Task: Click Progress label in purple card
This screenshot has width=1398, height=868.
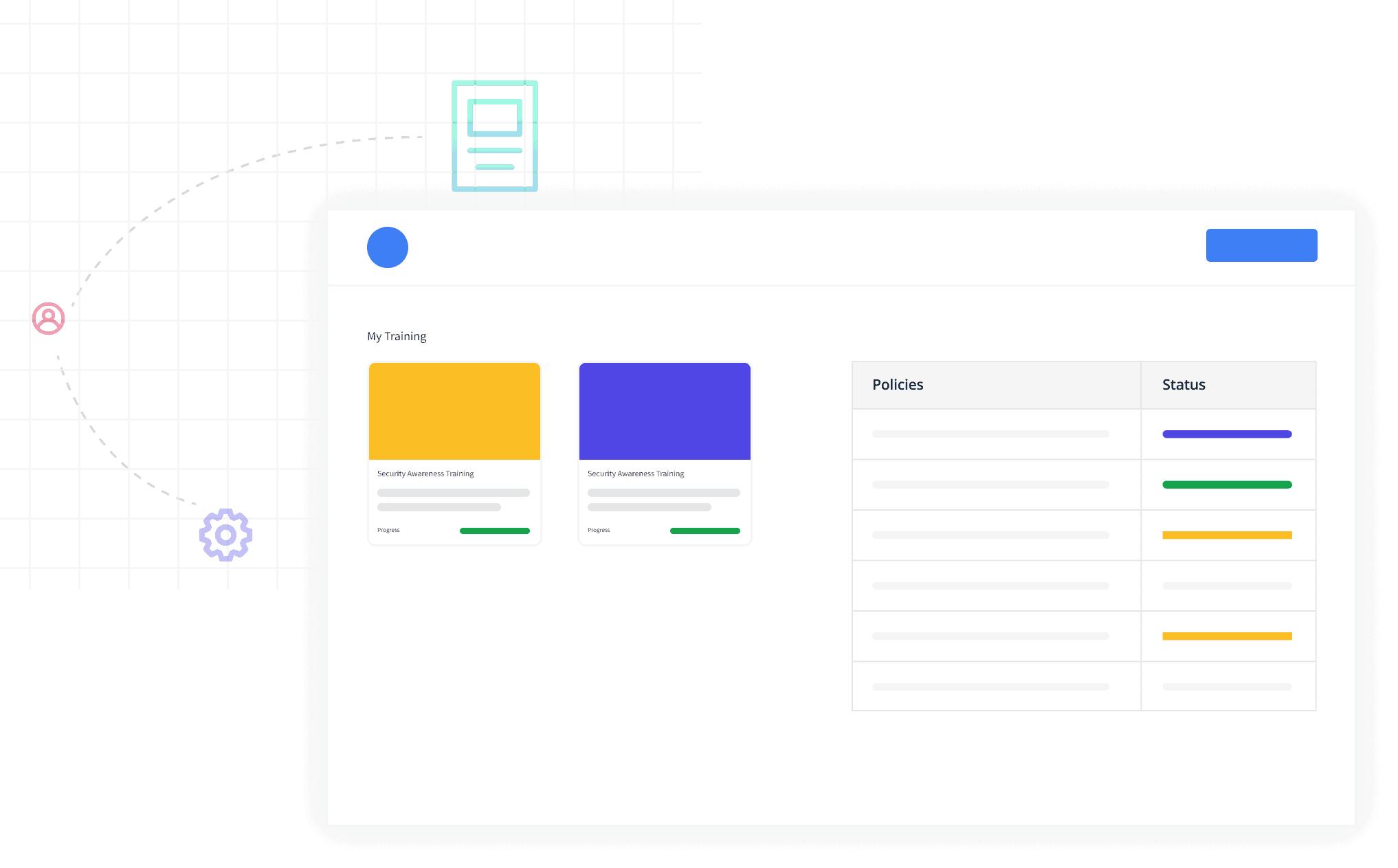Action: (599, 530)
